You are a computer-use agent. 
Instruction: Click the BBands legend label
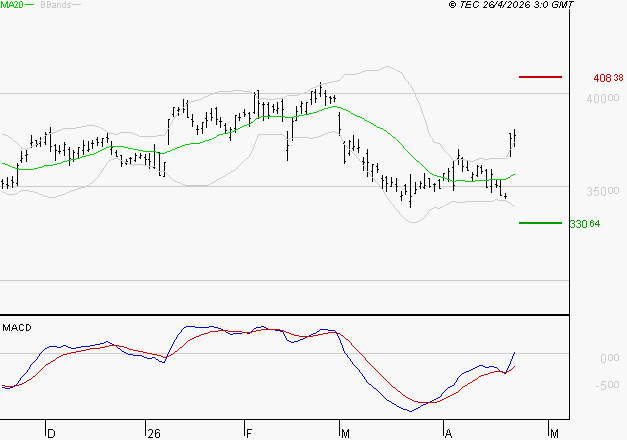(x=56, y=5)
